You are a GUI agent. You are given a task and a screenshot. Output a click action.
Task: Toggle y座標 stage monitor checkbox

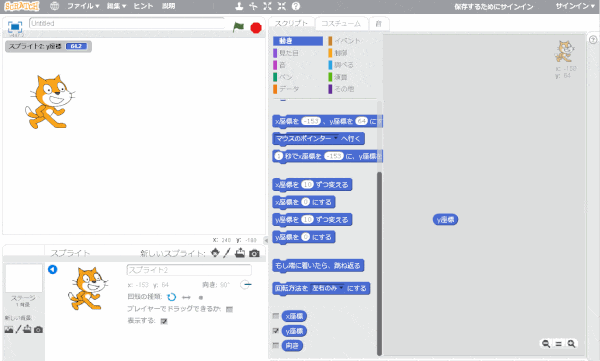(276, 330)
